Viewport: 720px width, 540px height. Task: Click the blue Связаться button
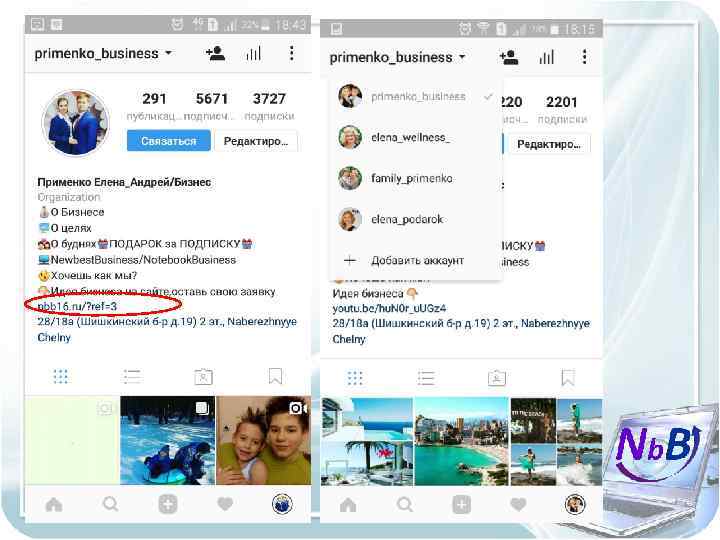click(x=169, y=141)
